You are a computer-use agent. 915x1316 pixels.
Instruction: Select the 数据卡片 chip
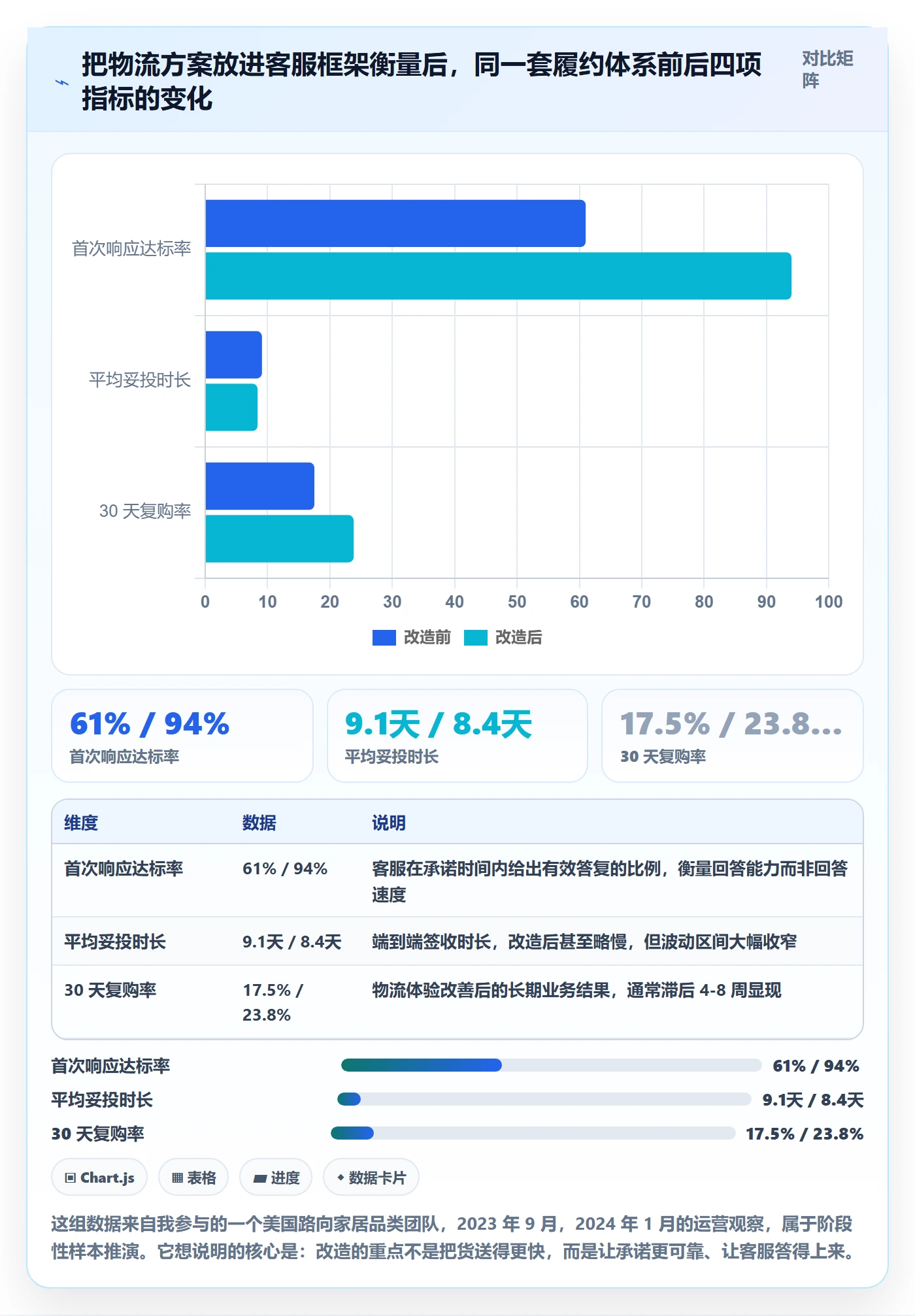[371, 1177]
